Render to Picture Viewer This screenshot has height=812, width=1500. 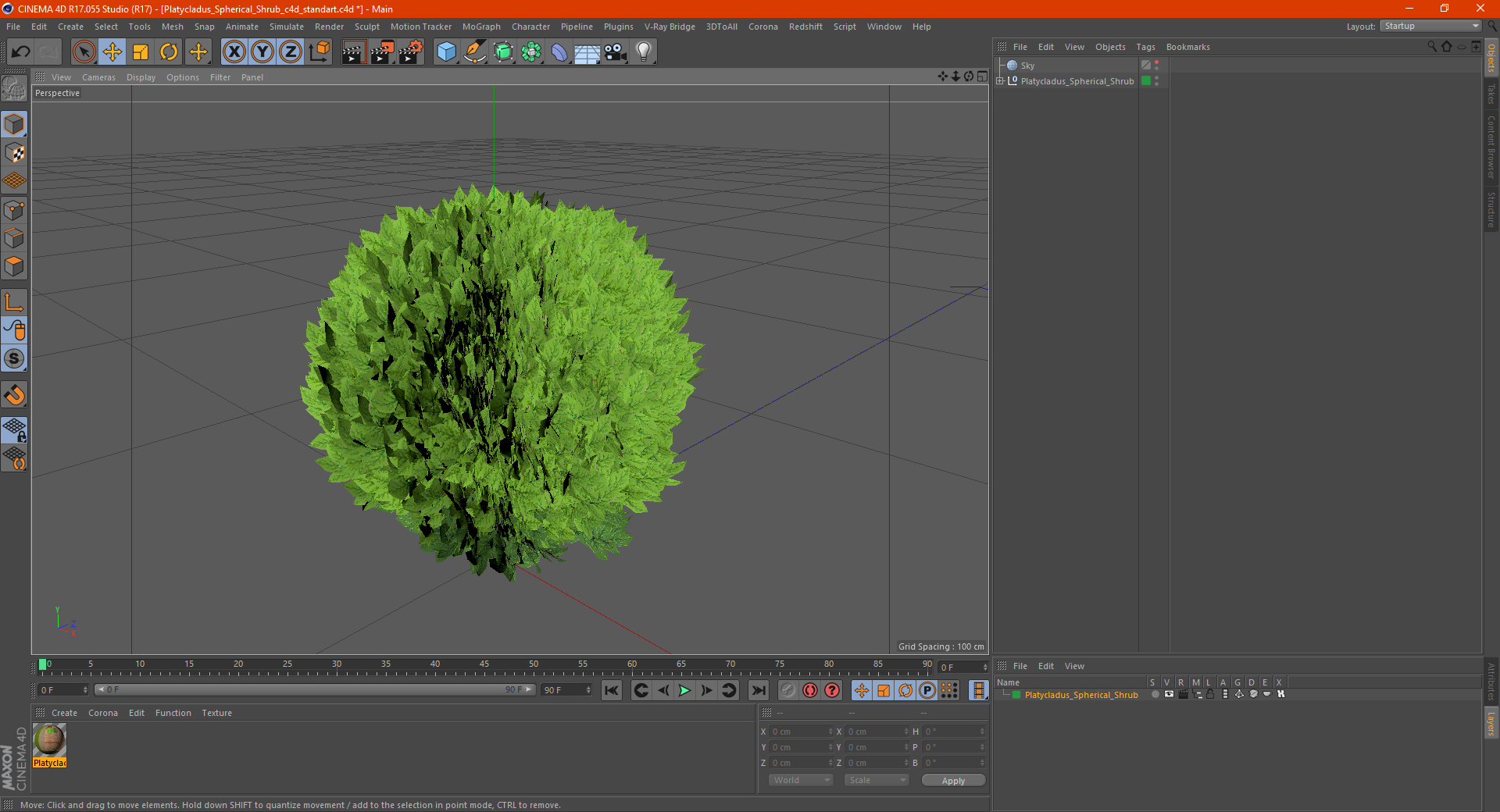tap(382, 52)
